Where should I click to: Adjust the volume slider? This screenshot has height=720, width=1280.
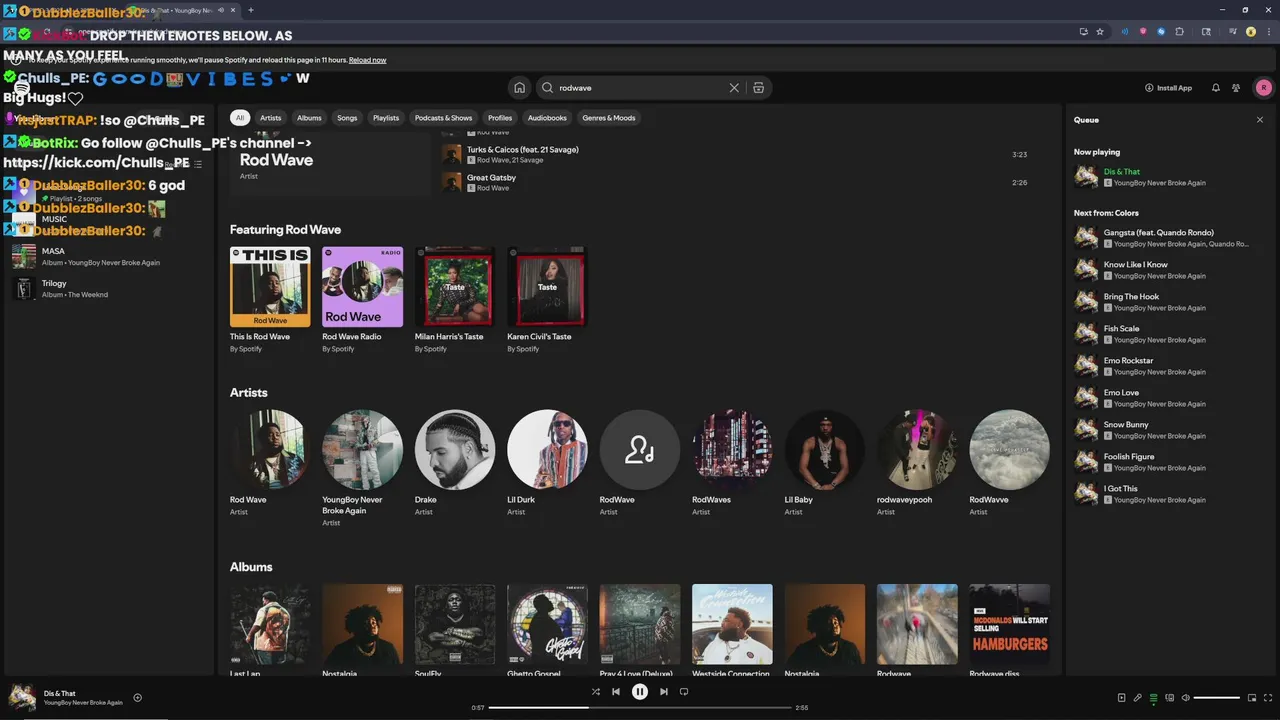click(1217, 698)
